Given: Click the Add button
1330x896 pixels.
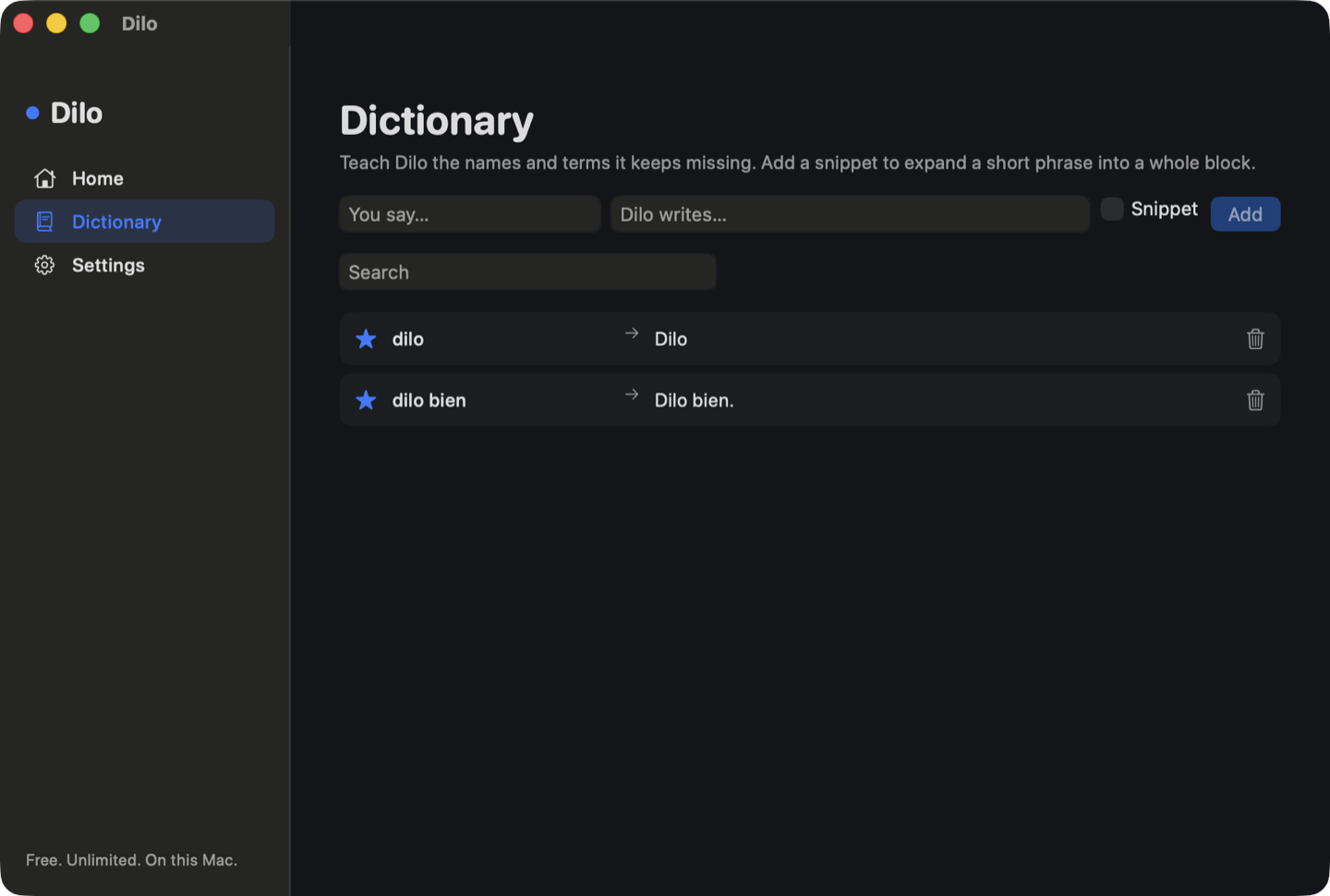Looking at the screenshot, I should (1245, 214).
